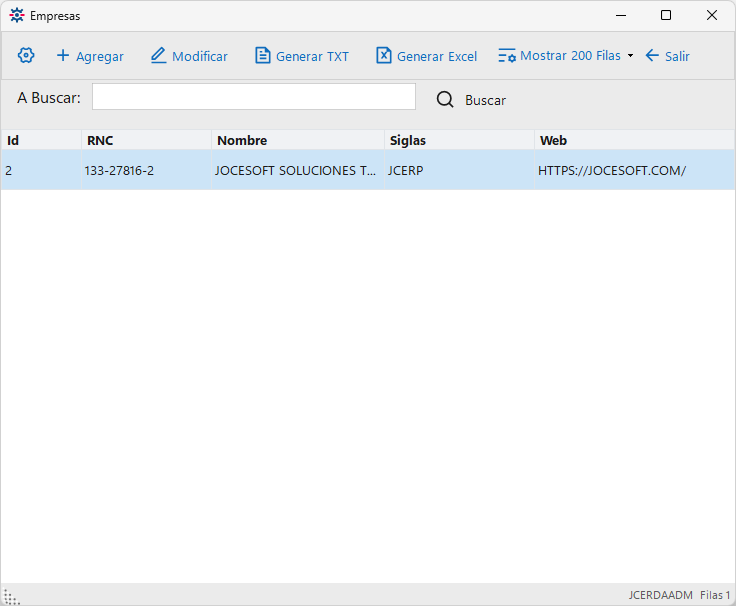The image size is (736, 606).
Task: Close the Empresas window
Action: point(712,15)
